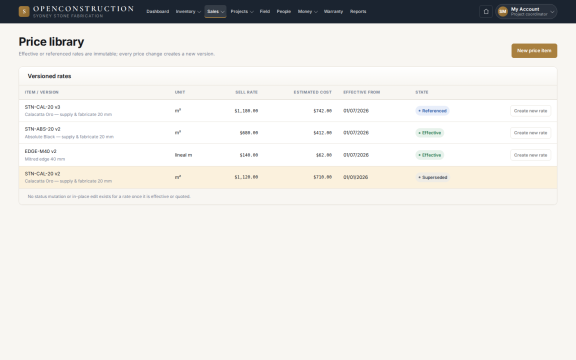The image size is (576, 360).
Task: Select the STN-ABS-20 v2 item name
Action: tap(42, 129)
